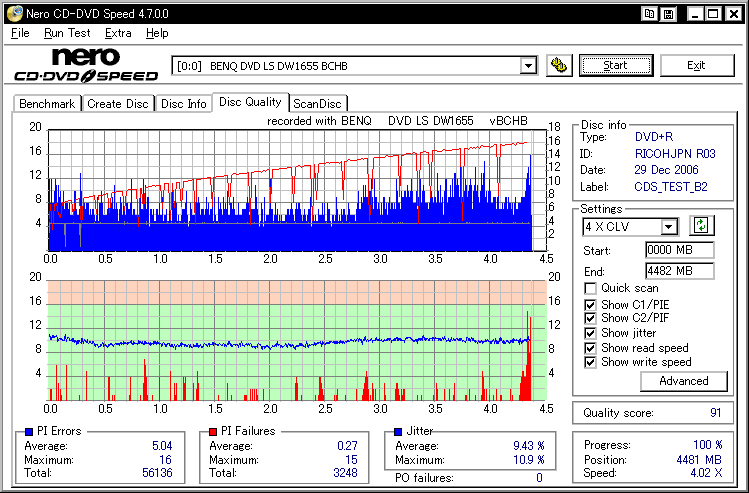This screenshot has height=493, width=749.
Task: Click the Nero CD-DVD Speed logo
Action: [x=85, y=65]
